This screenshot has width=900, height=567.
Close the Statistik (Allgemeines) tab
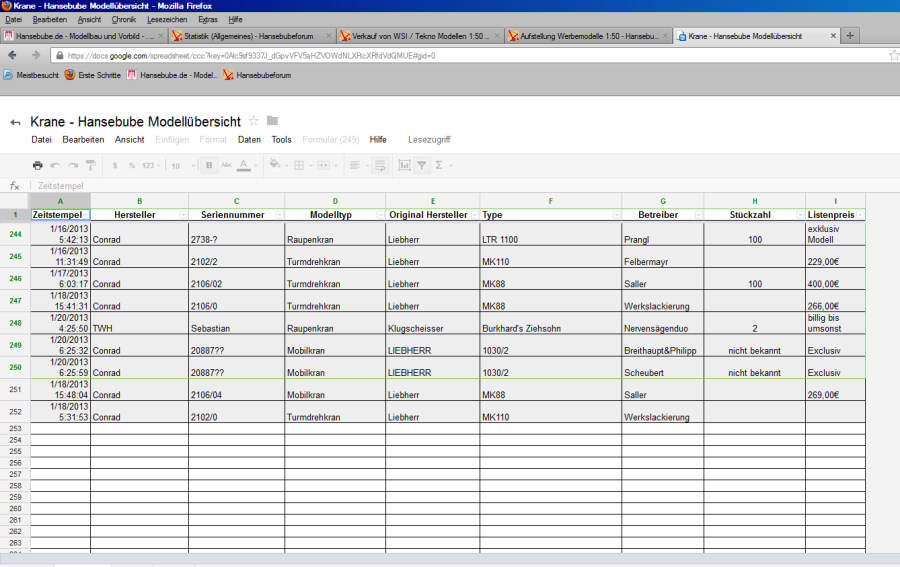[x=329, y=36]
